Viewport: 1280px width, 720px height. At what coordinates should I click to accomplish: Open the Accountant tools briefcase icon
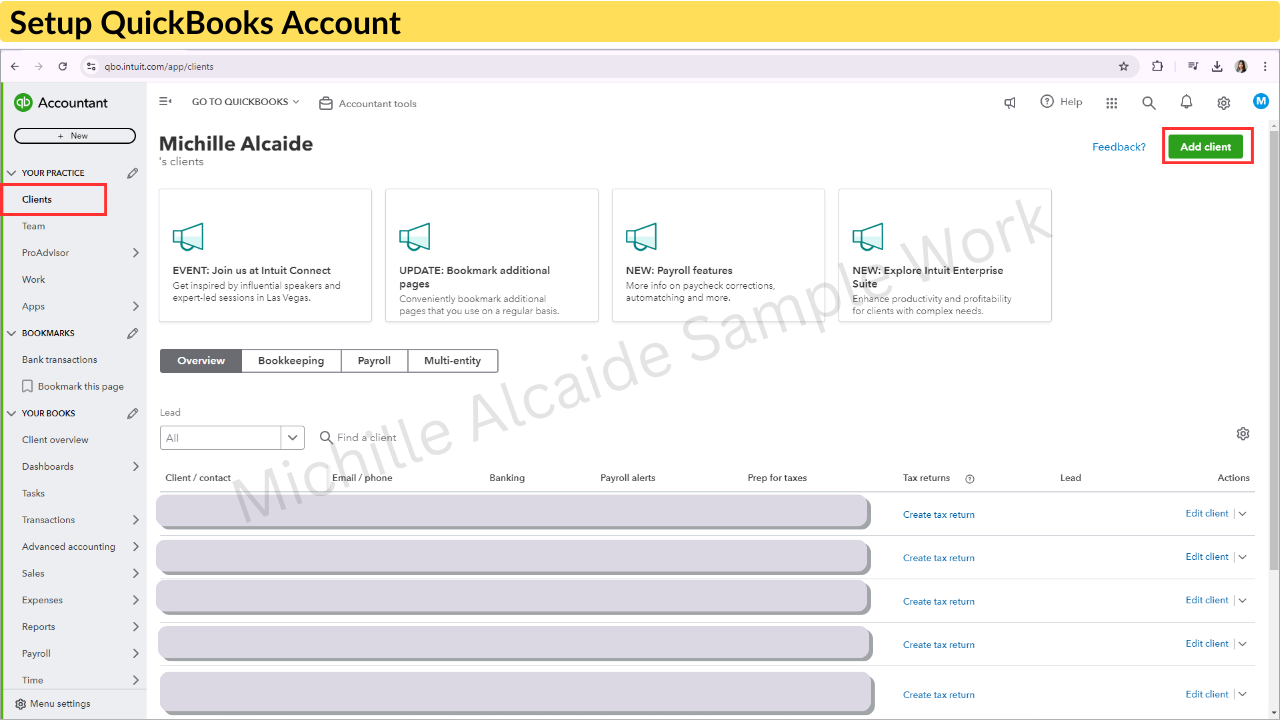tap(326, 103)
